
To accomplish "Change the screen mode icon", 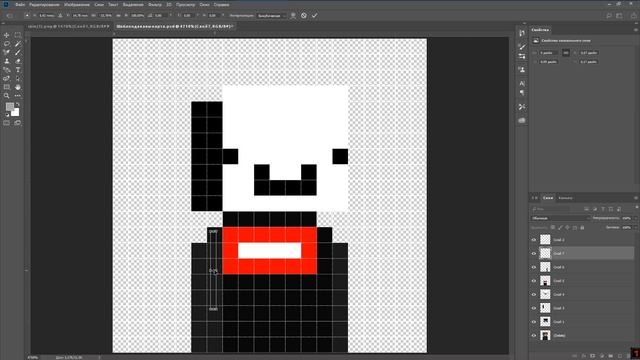I will coord(18,123).
